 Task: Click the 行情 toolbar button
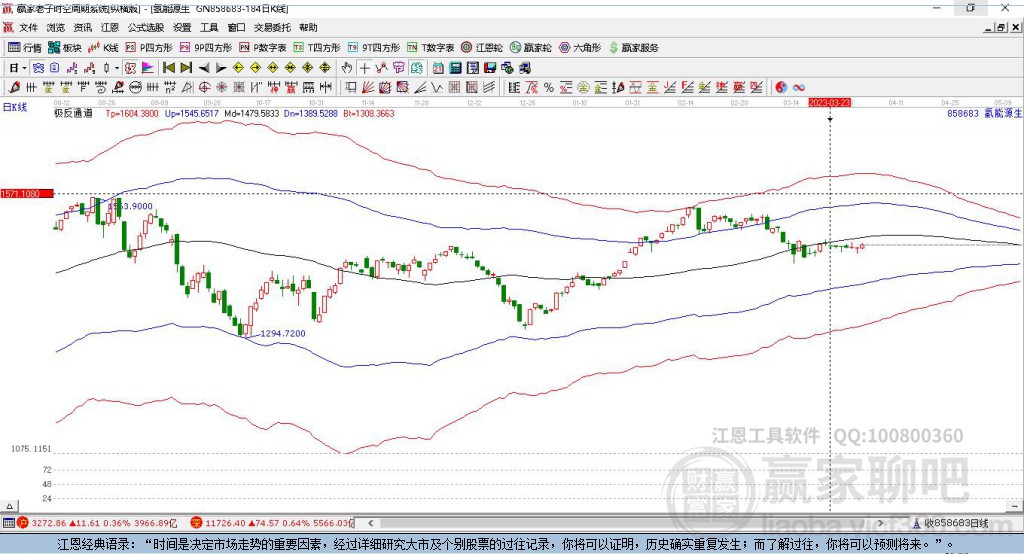[24, 48]
